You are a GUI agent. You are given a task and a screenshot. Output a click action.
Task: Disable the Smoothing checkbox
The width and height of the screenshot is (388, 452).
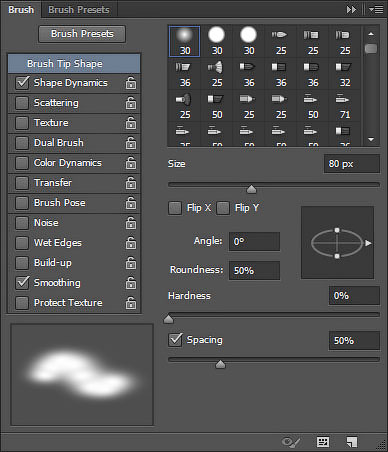coord(22,283)
